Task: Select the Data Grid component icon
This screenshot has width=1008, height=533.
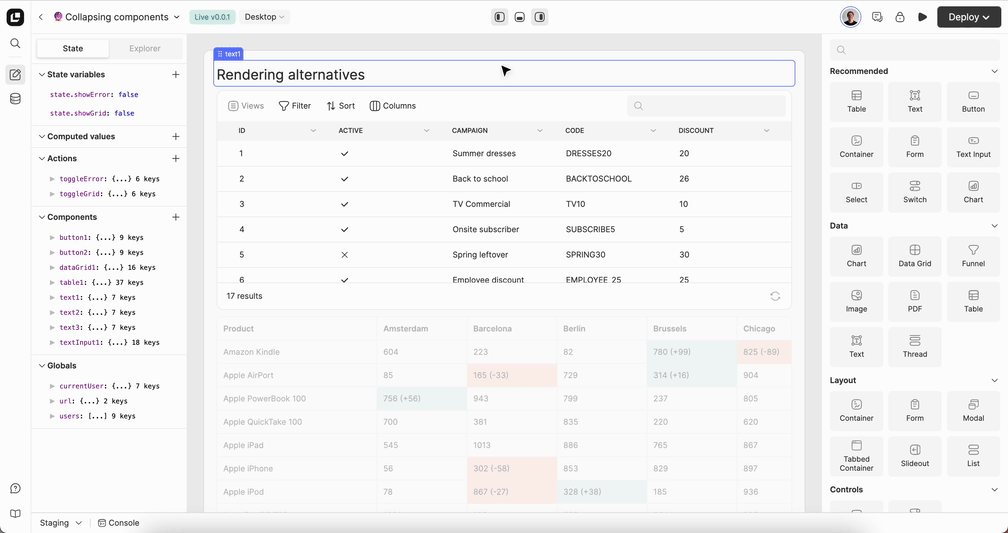Action: coord(915,250)
